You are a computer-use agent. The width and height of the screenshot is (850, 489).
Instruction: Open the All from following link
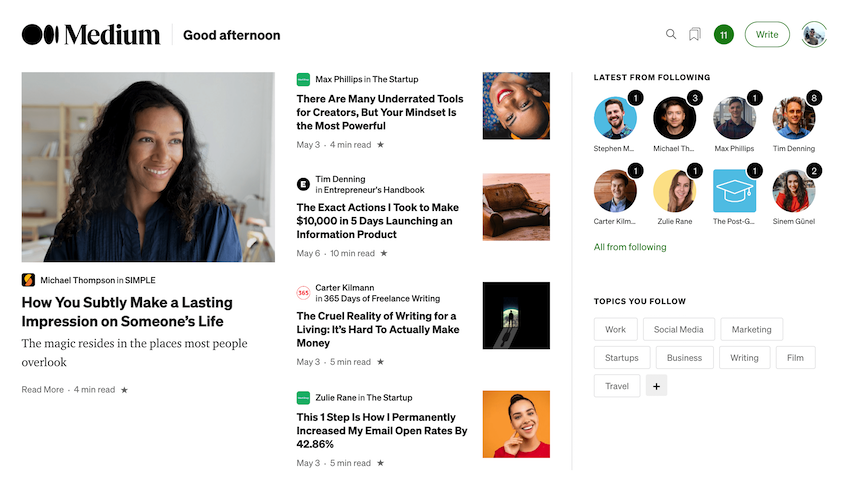coord(630,247)
